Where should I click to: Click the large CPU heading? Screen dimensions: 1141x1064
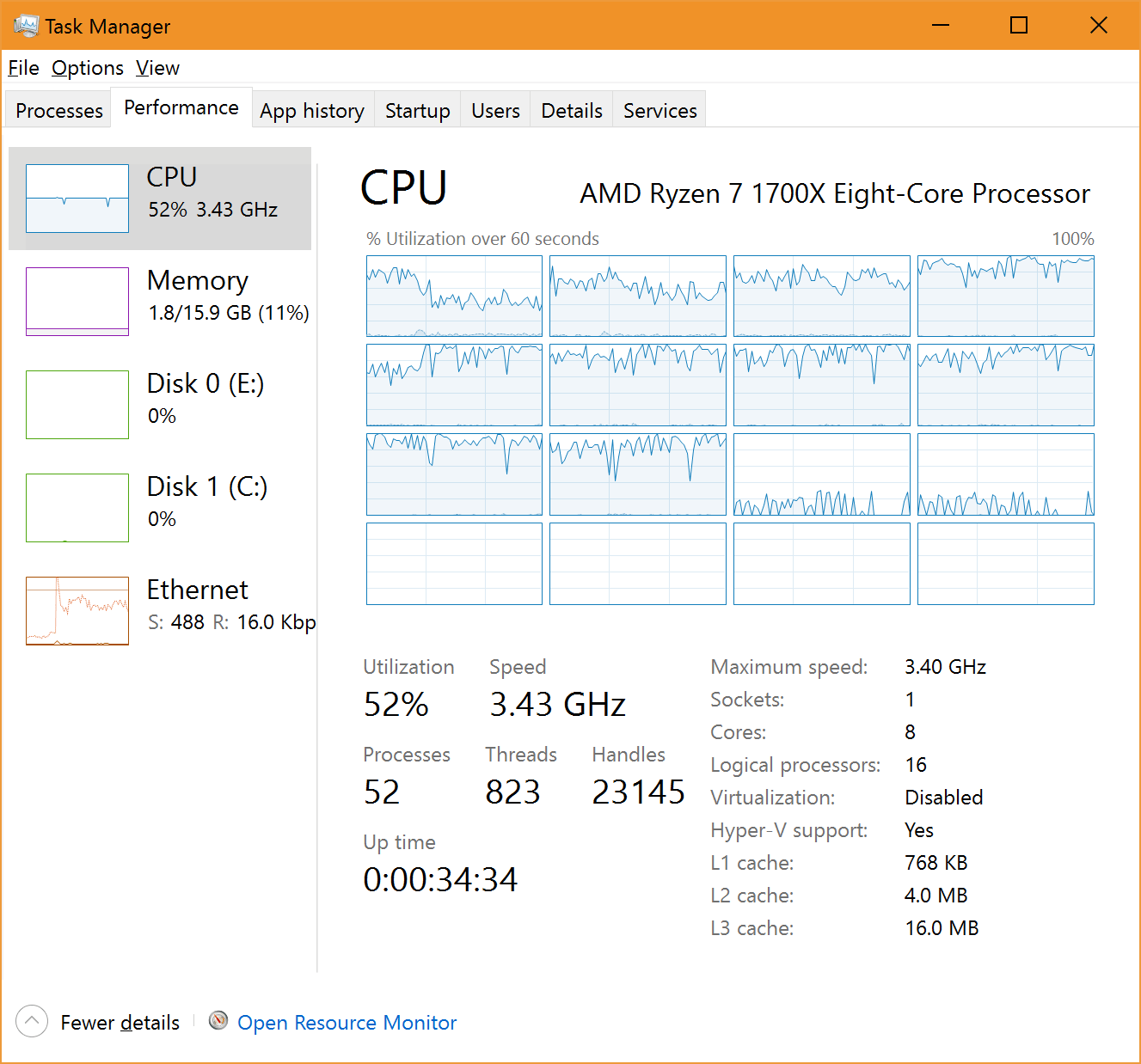[x=404, y=187]
